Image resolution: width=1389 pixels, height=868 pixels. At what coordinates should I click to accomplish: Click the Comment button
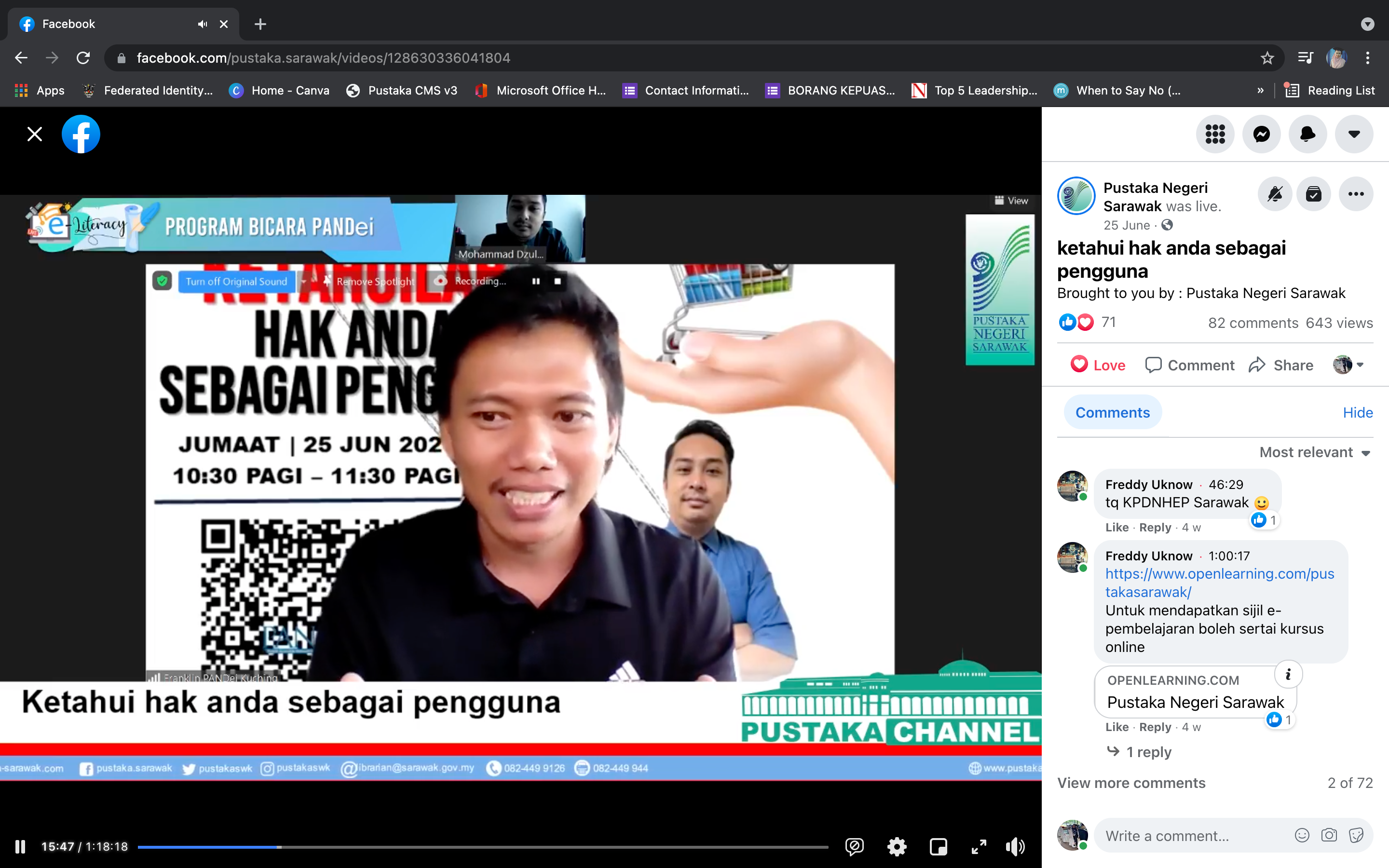point(1189,365)
